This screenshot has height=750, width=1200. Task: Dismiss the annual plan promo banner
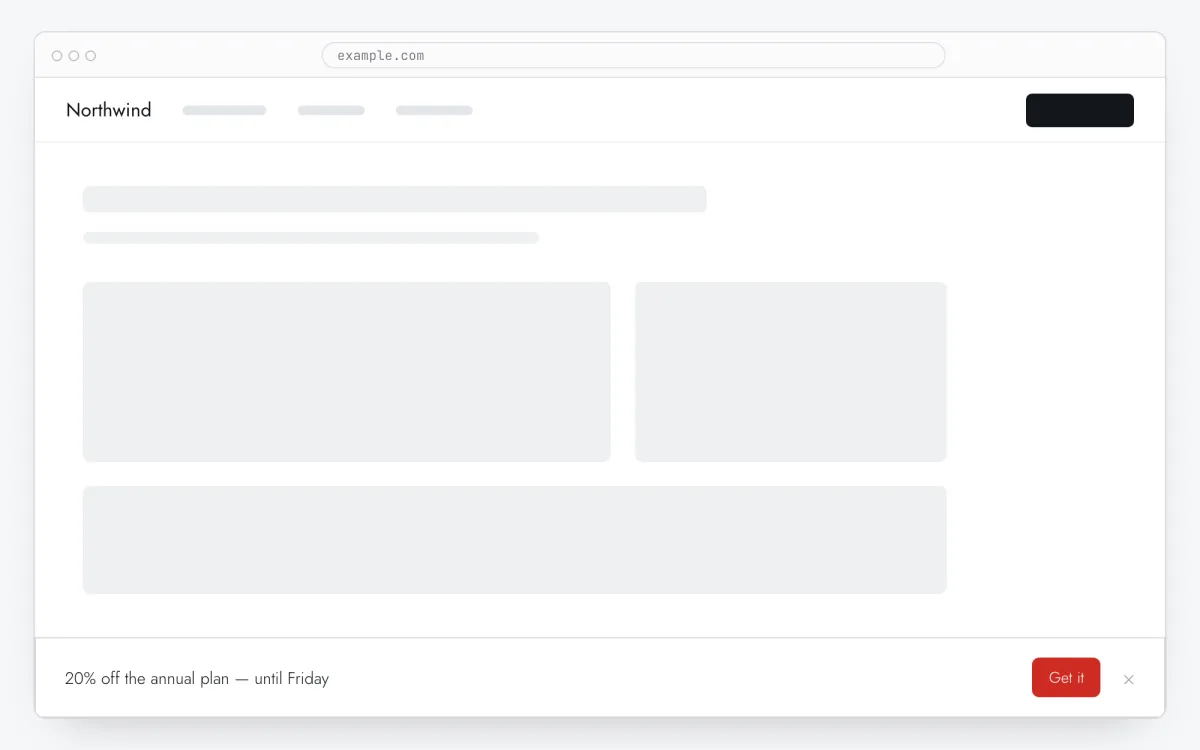tap(1129, 679)
